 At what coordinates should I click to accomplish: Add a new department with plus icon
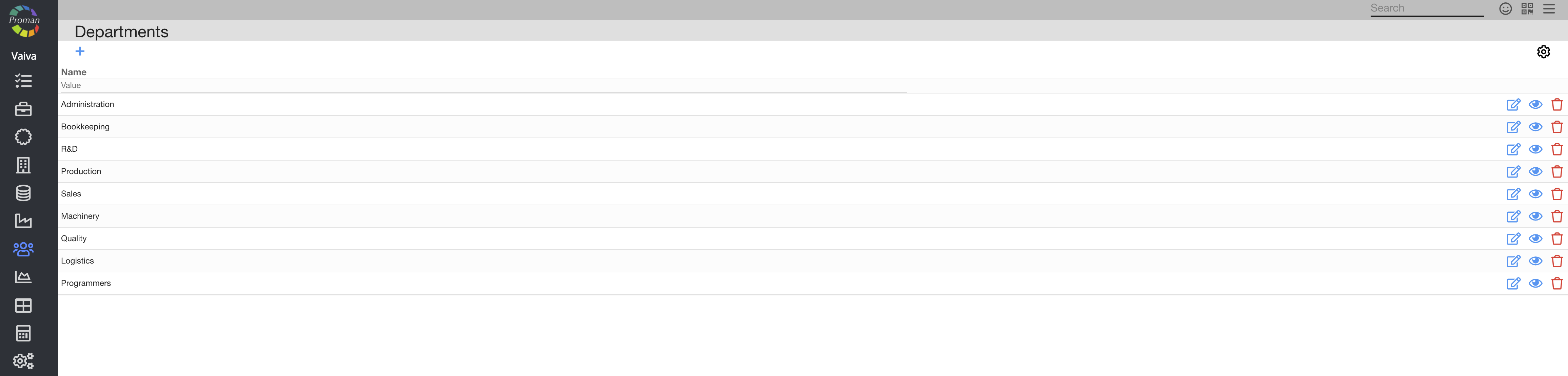[x=80, y=51]
